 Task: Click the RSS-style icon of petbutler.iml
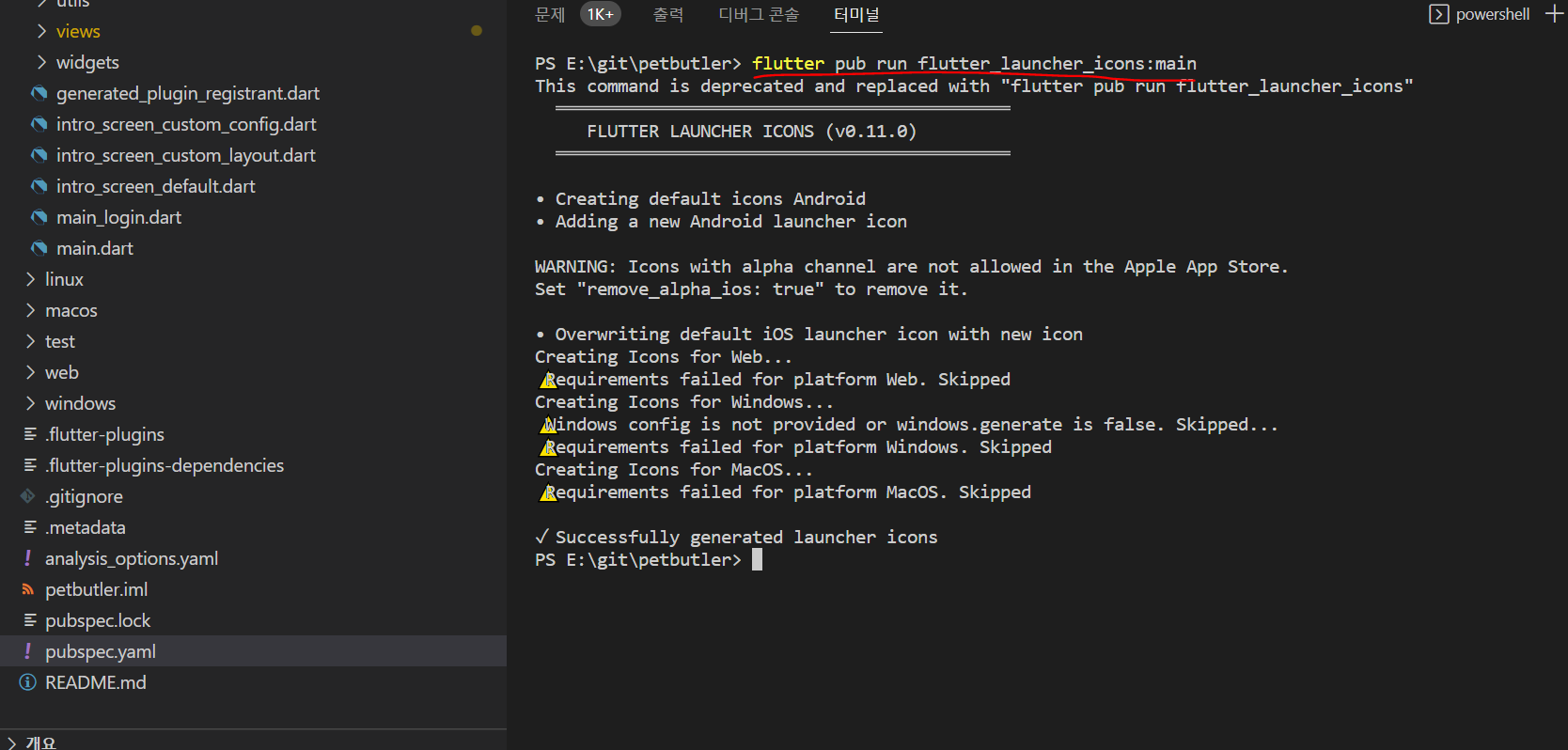point(28,589)
